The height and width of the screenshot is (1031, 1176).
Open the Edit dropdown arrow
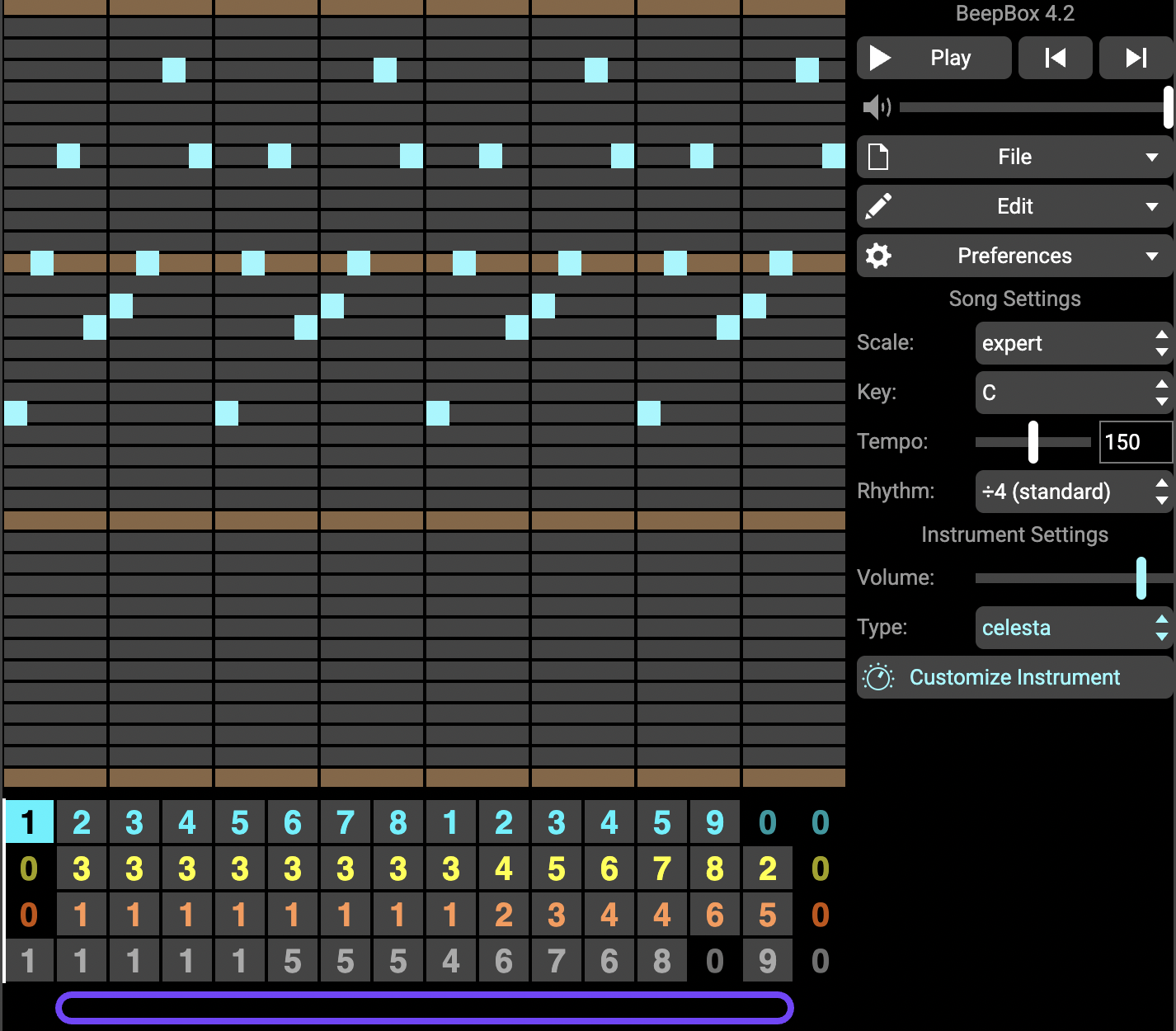click(1152, 207)
